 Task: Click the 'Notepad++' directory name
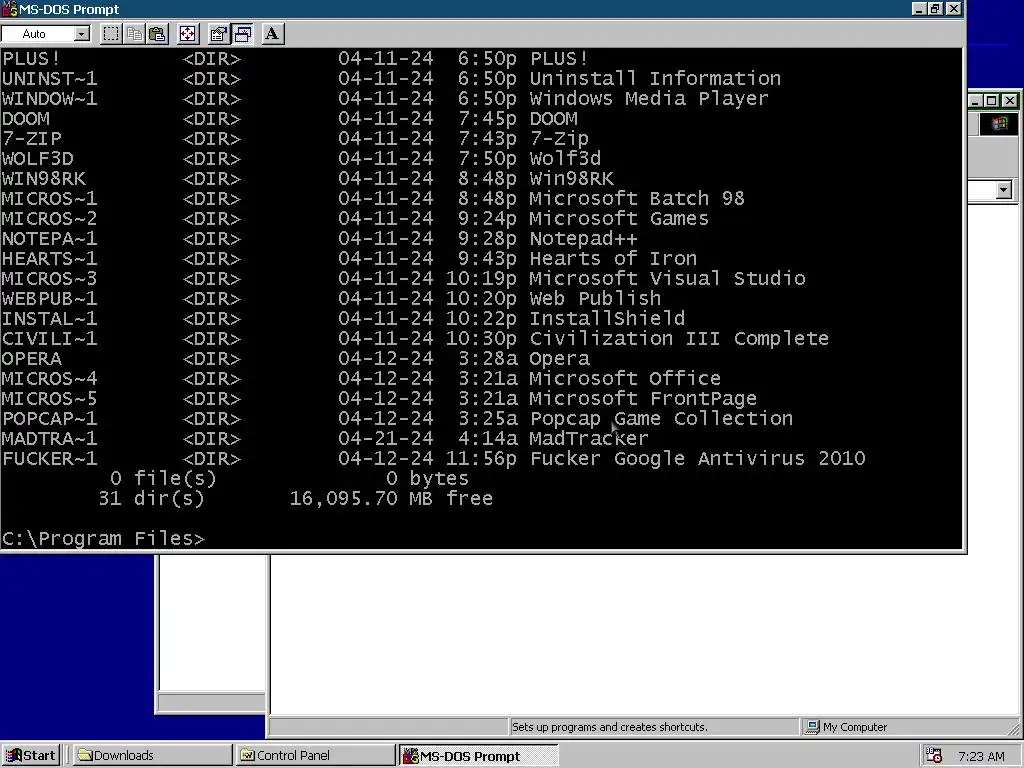[583, 238]
